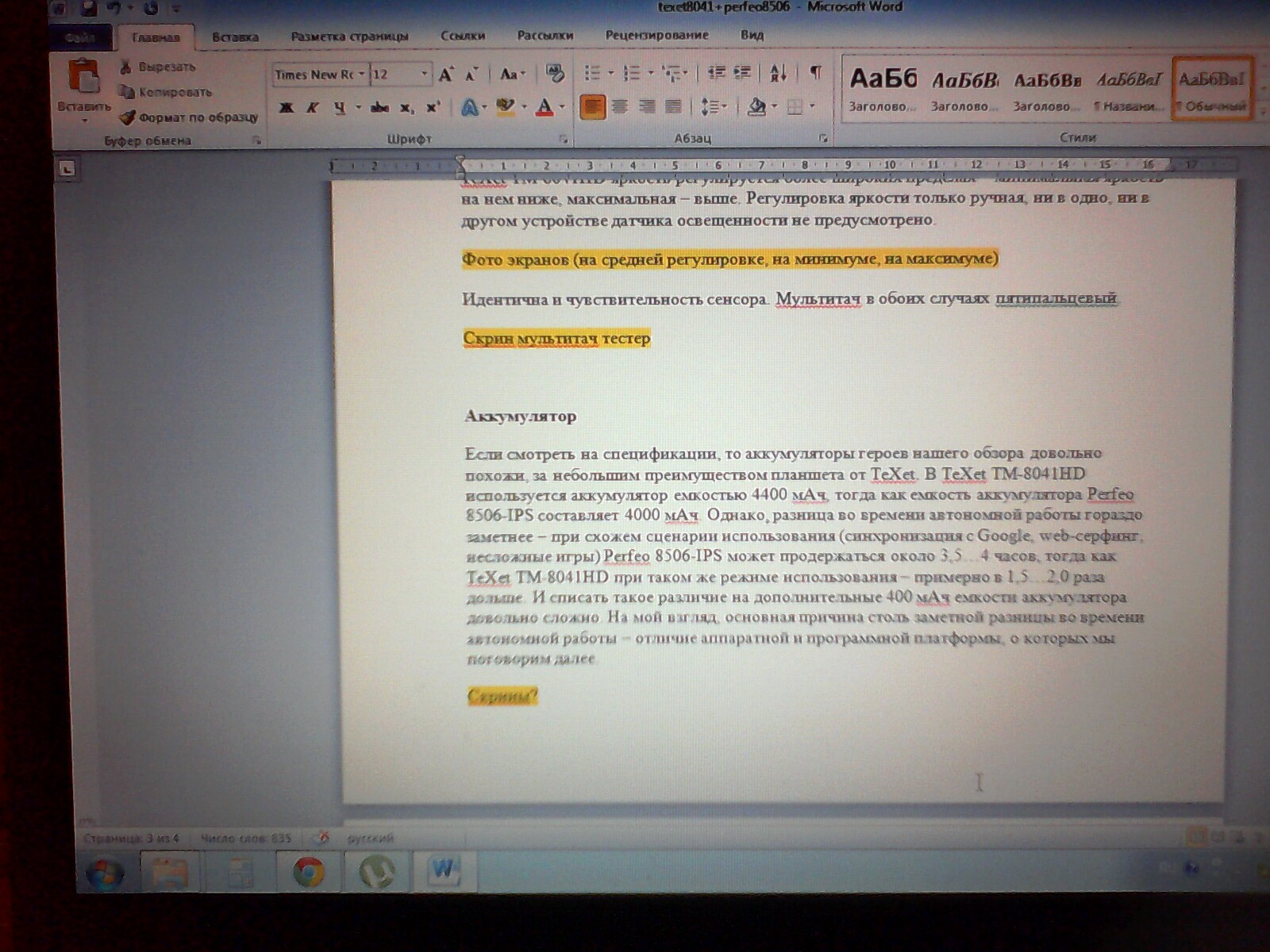
Task: Open Google Chrome from the taskbar
Action: (309, 871)
